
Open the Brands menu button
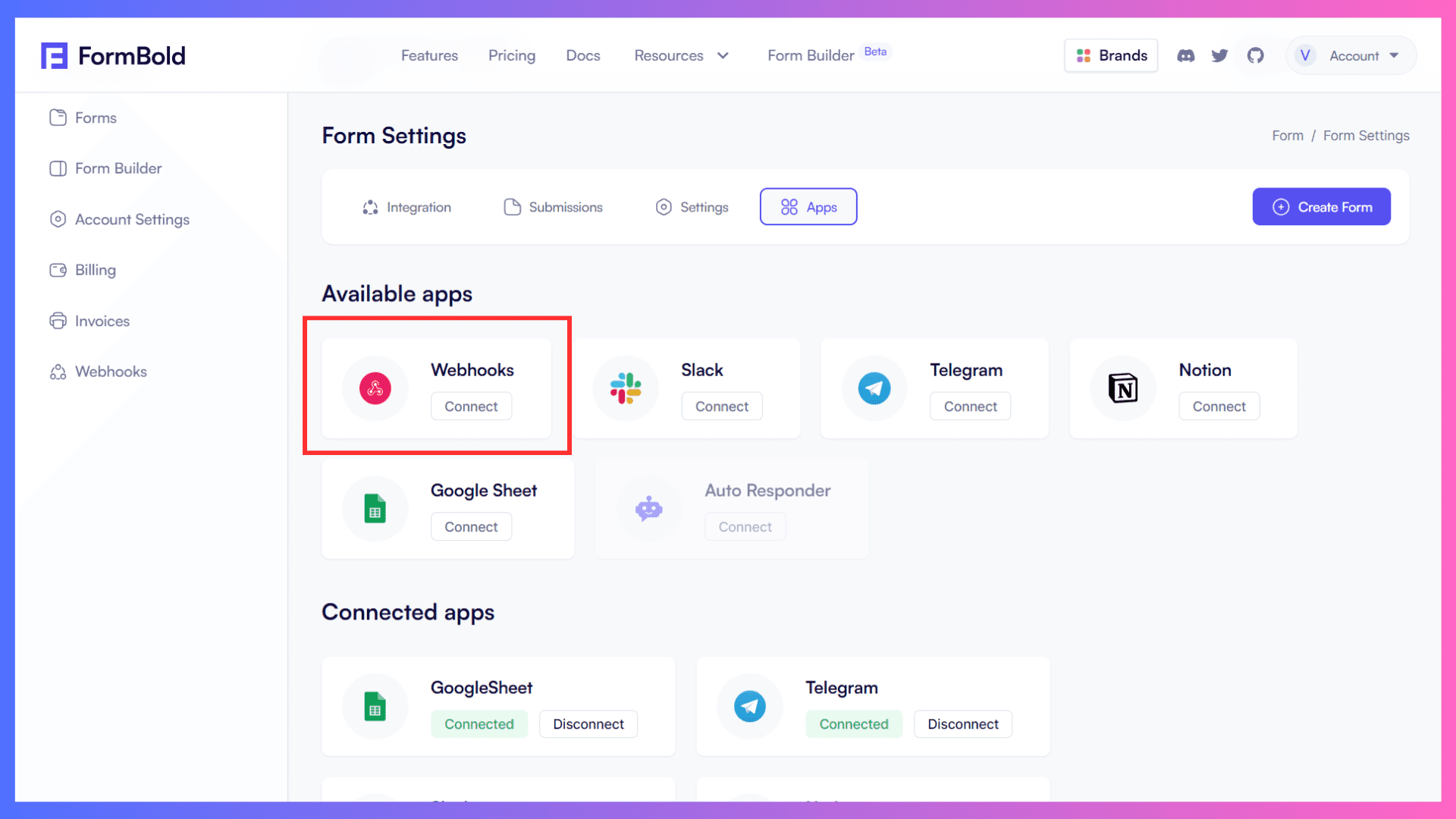point(1111,55)
